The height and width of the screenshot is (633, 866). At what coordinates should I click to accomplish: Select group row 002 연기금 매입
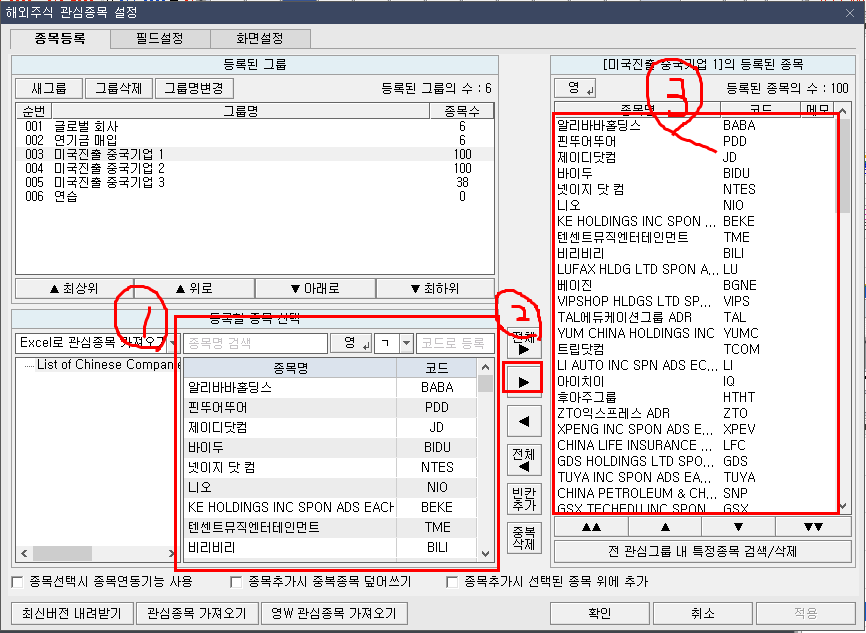[255, 140]
